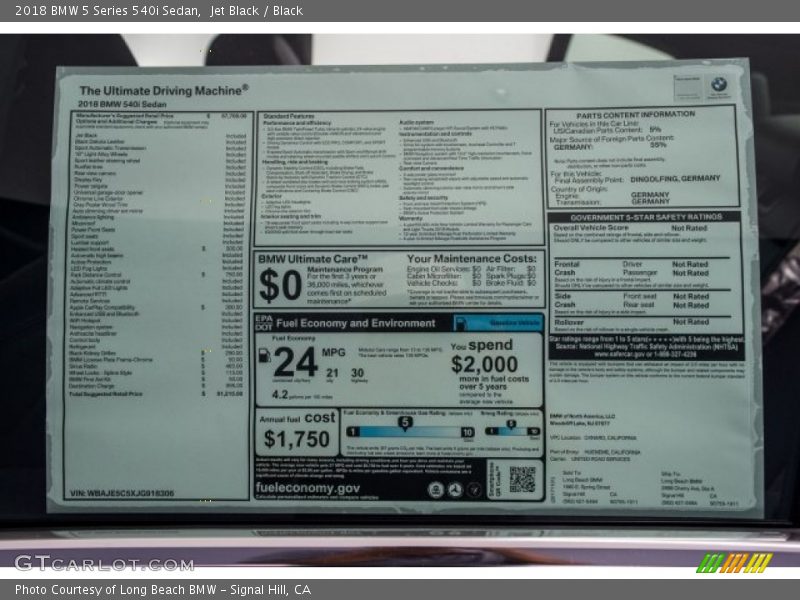Image resolution: width=800 pixels, height=600 pixels.
Task: Click Overall Vehicle Score Not Rated row
Action: (x=631, y=228)
